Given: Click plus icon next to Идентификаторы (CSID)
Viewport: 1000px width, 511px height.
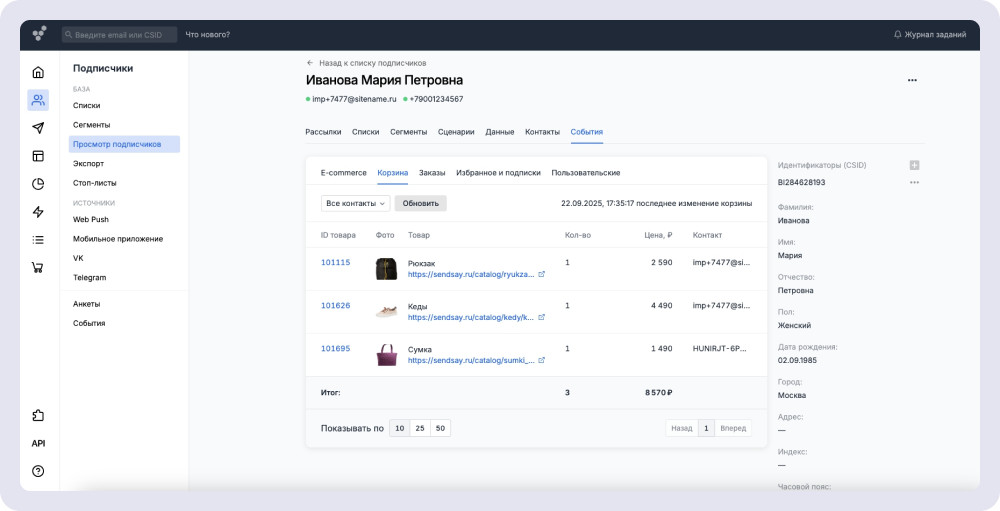Looking at the screenshot, I should point(914,165).
